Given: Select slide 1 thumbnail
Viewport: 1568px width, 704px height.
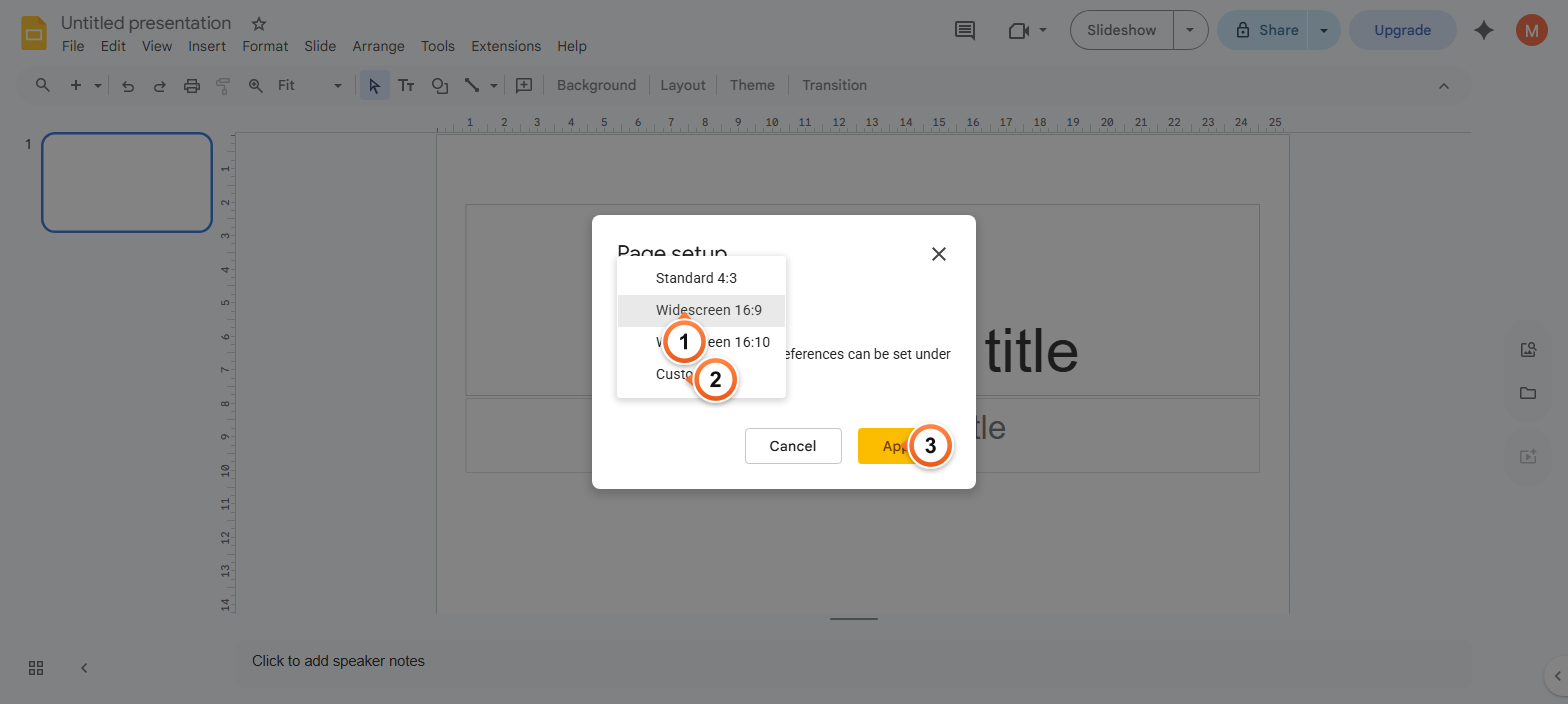Looking at the screenshot, I should [x=127, y=182].
